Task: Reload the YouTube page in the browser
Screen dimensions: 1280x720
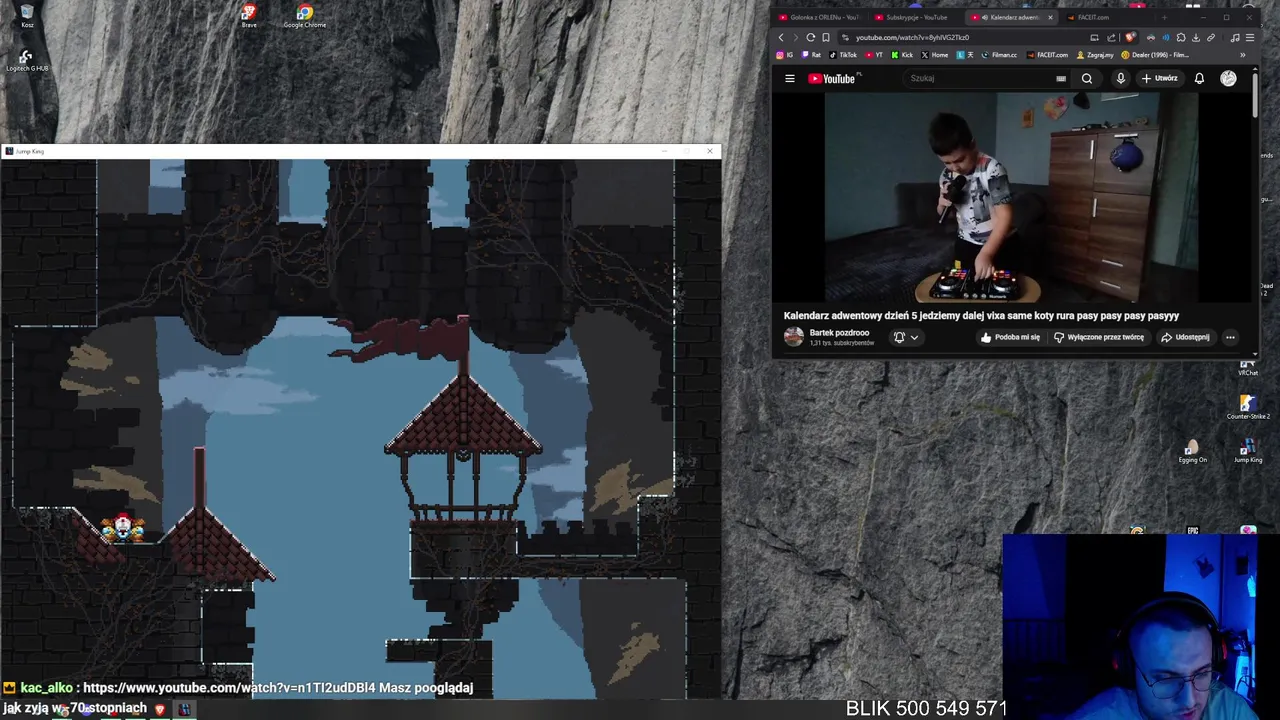Action: pyautogui.click(x=811, y=38)
